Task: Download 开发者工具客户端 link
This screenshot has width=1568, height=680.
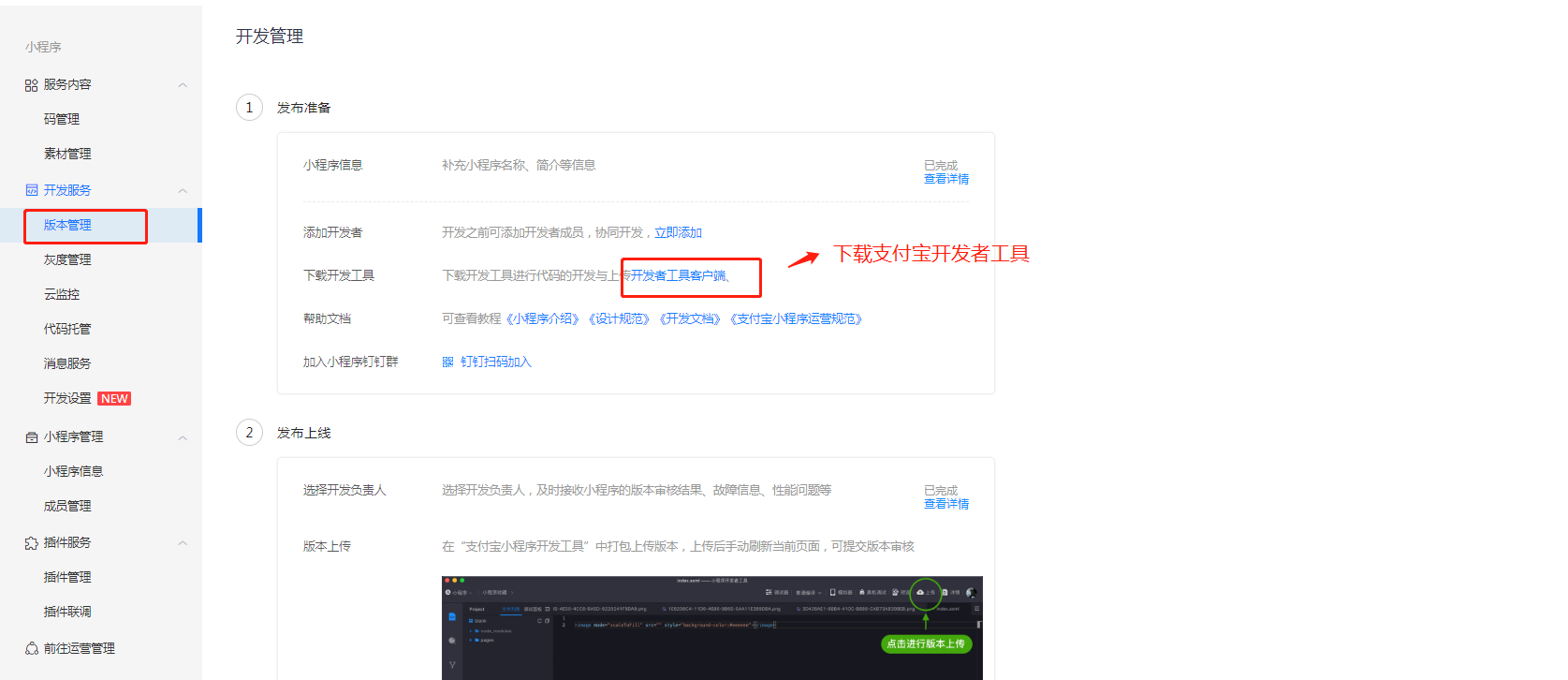Action: click(679, 275)
